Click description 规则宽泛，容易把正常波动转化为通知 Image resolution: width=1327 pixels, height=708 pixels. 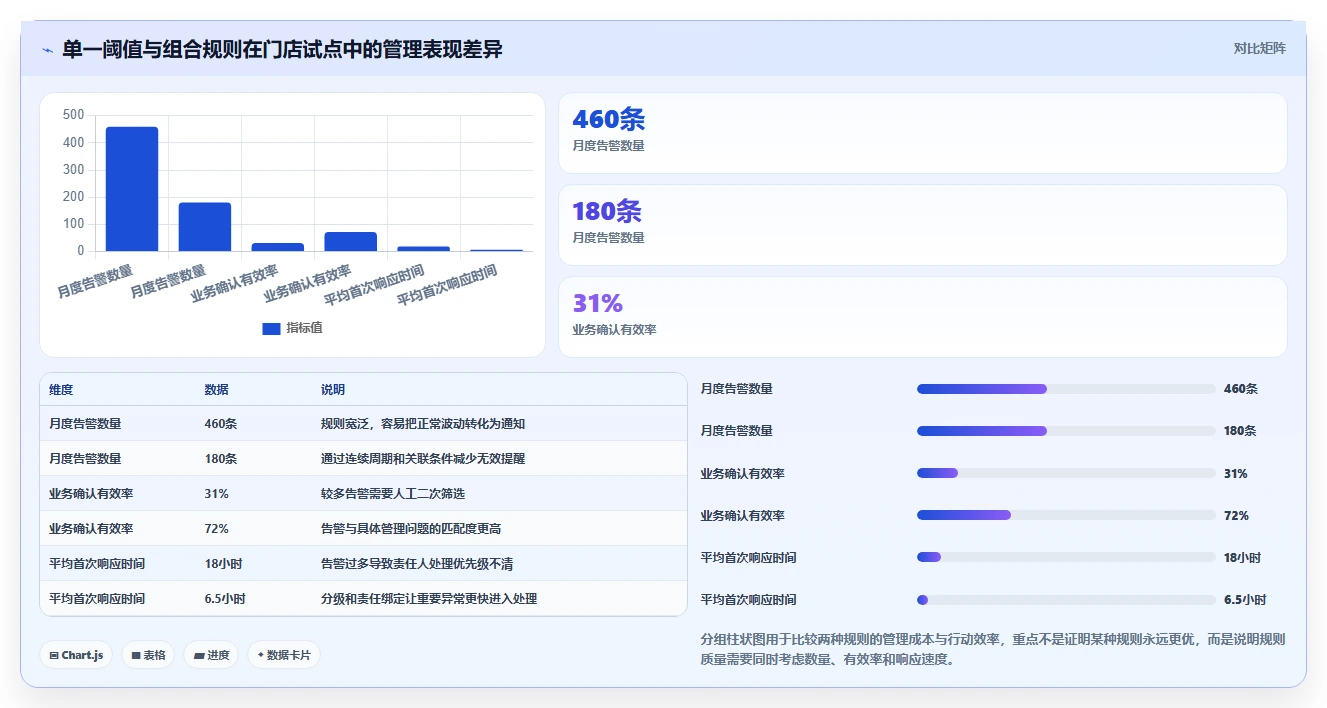(423, 424)
